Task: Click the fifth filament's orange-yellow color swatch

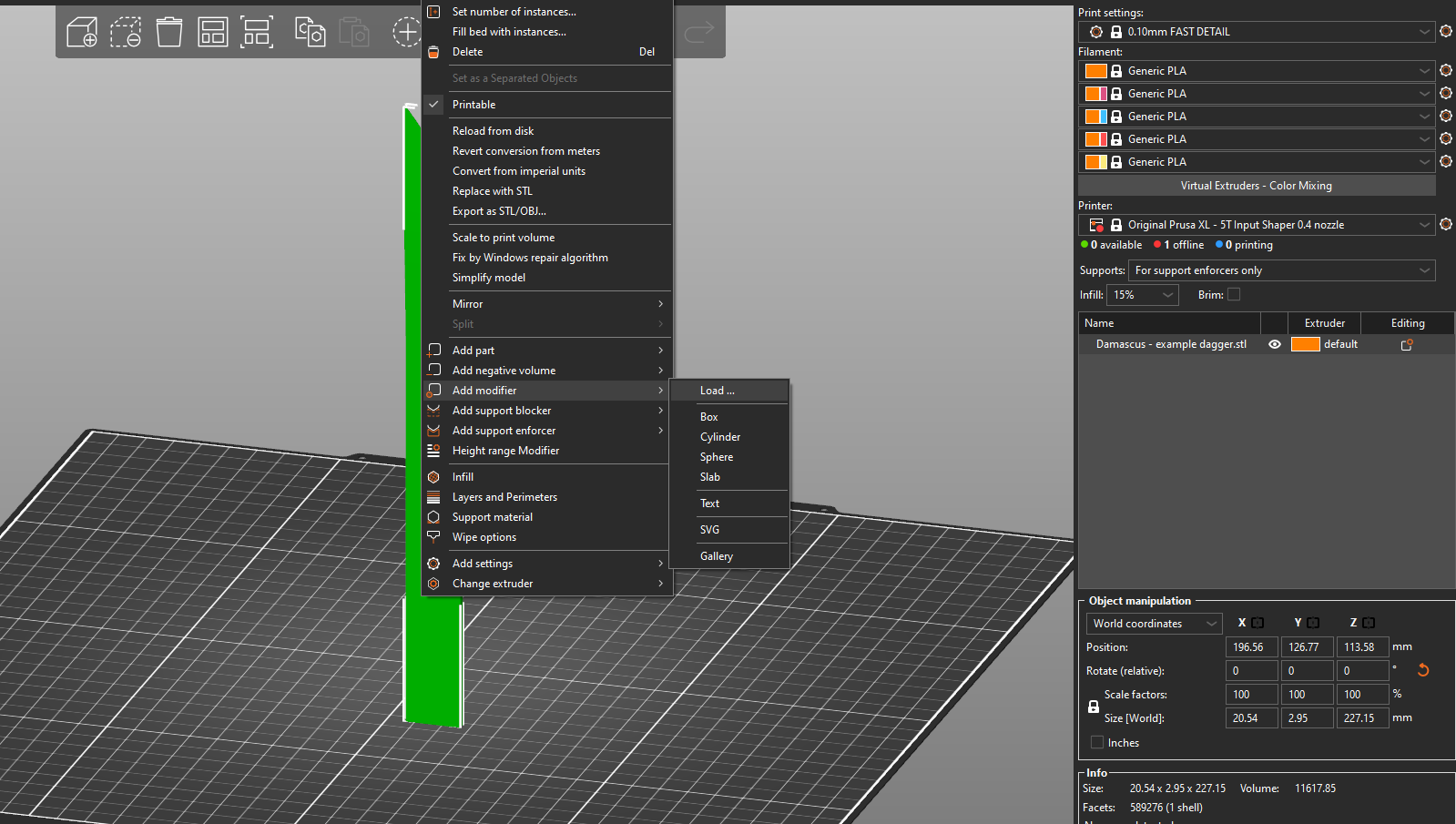Action: (1096, 162)
